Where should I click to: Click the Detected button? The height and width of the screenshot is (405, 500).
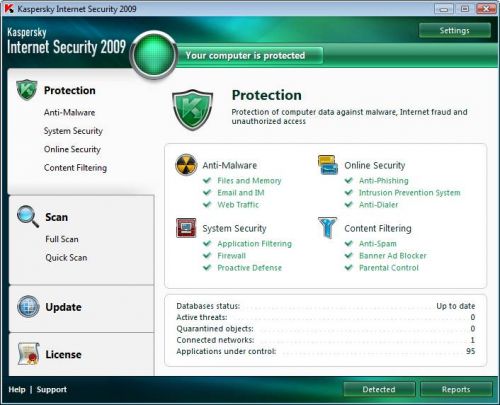pyautogui.click(x=379, y=389)
